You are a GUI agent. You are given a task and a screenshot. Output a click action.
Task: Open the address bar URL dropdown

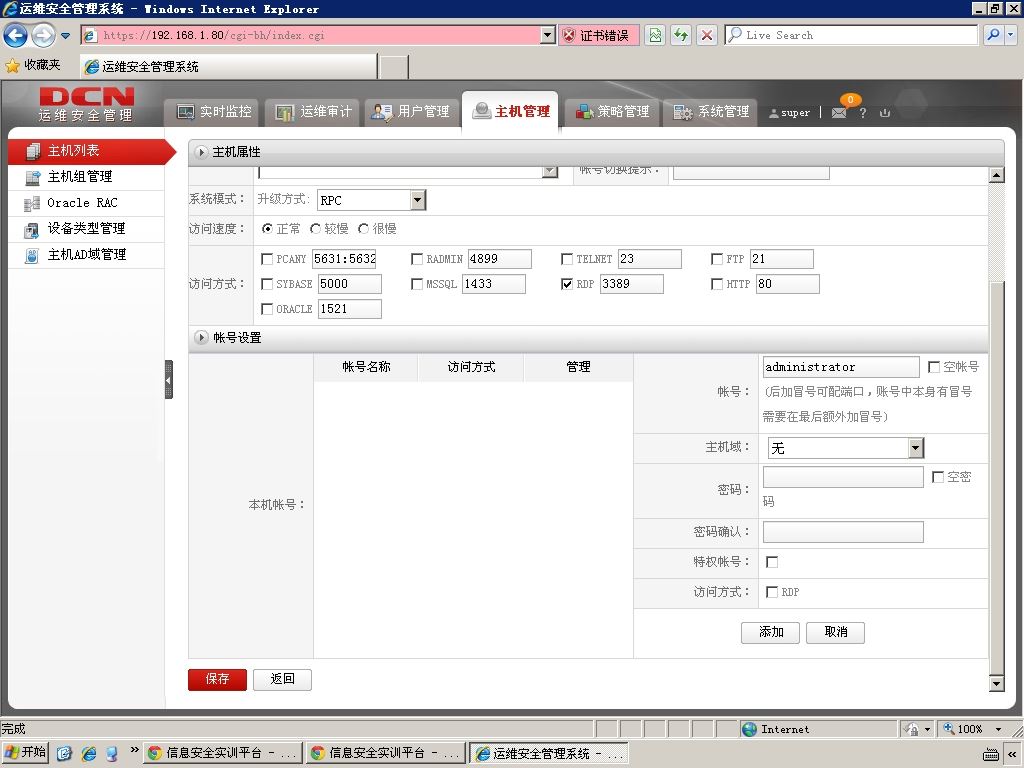(548, 35)
